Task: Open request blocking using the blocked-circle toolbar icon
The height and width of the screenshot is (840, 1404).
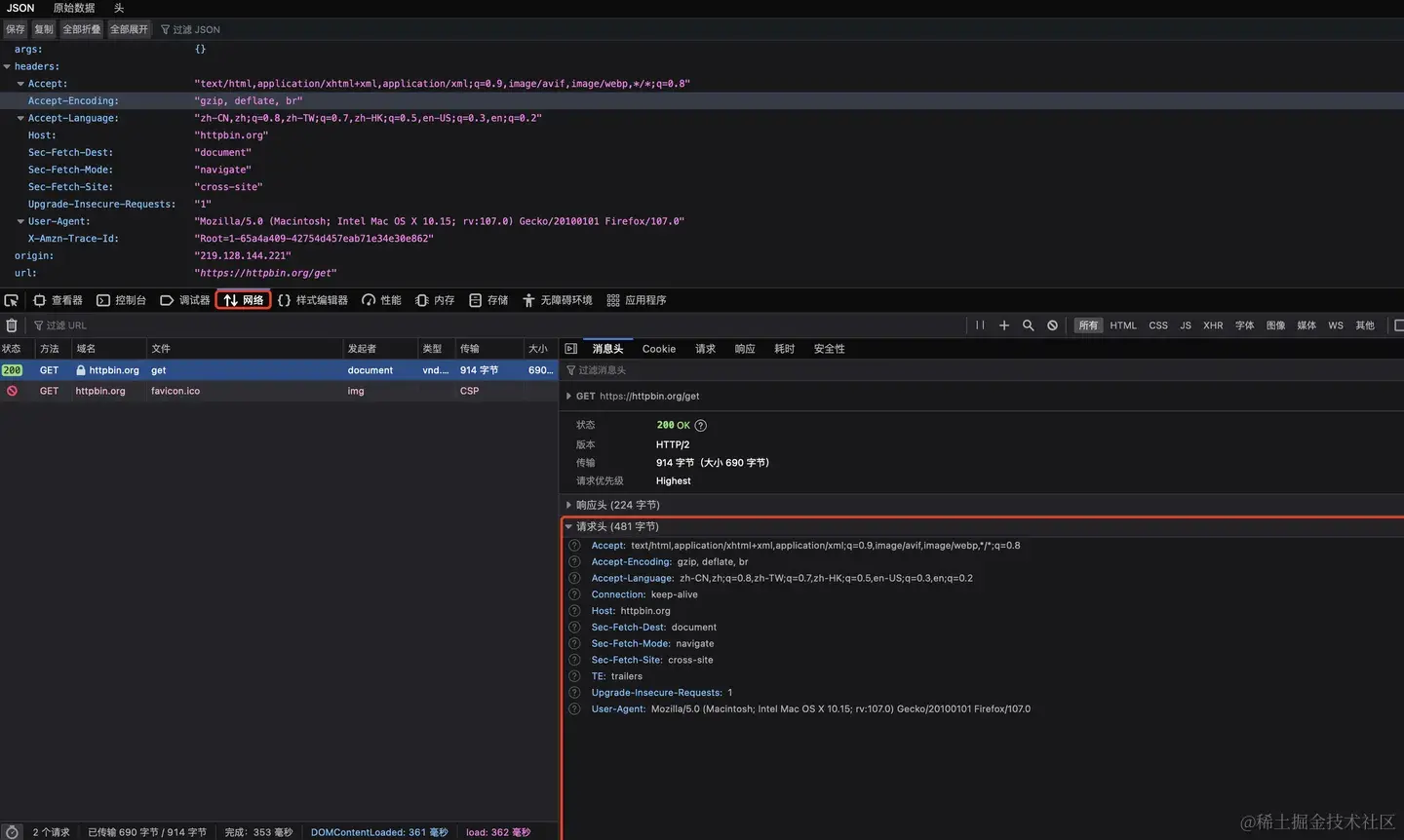Action: 1053,325
